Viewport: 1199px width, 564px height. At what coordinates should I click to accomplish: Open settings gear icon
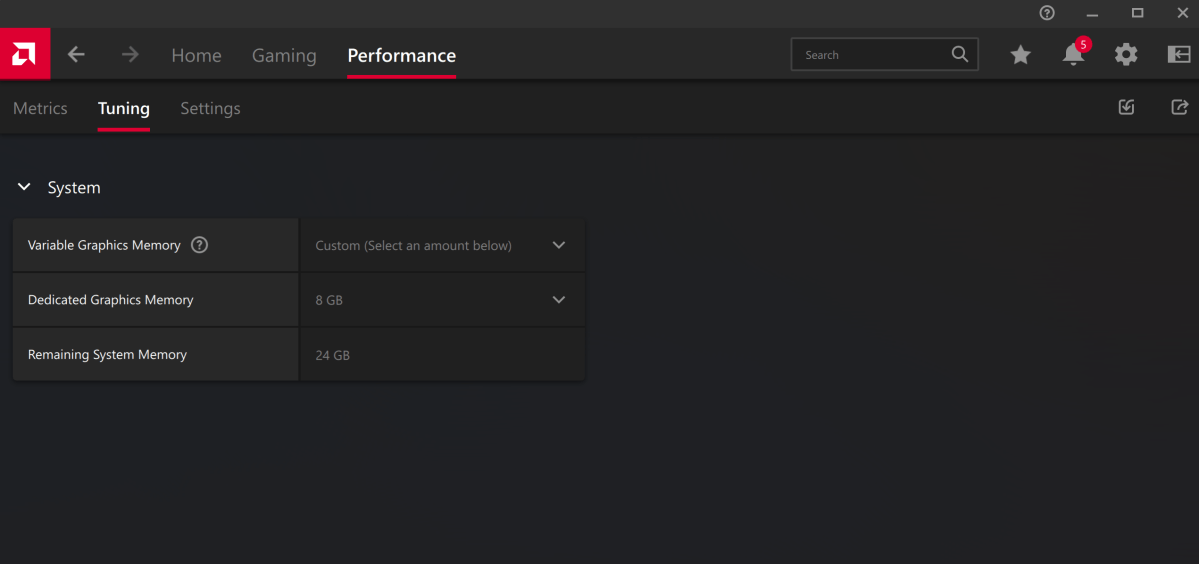click(x=1126, y=54)
